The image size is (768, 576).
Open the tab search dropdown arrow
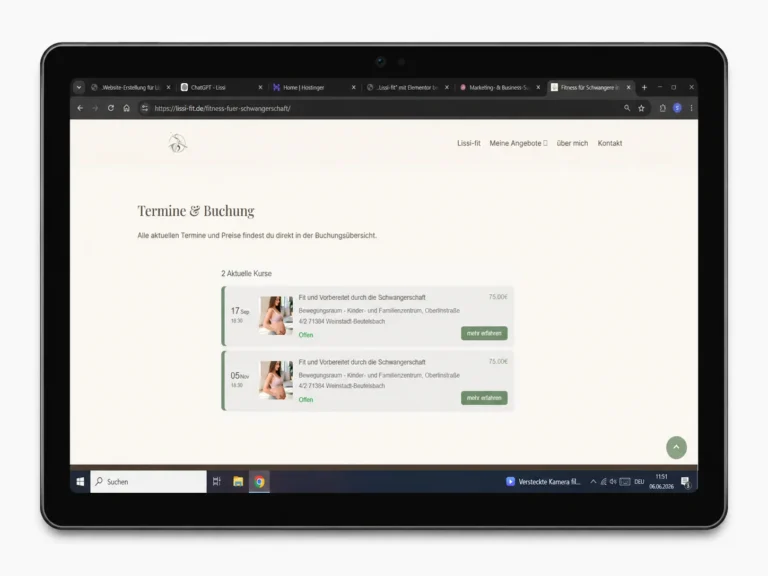(79, 88)
